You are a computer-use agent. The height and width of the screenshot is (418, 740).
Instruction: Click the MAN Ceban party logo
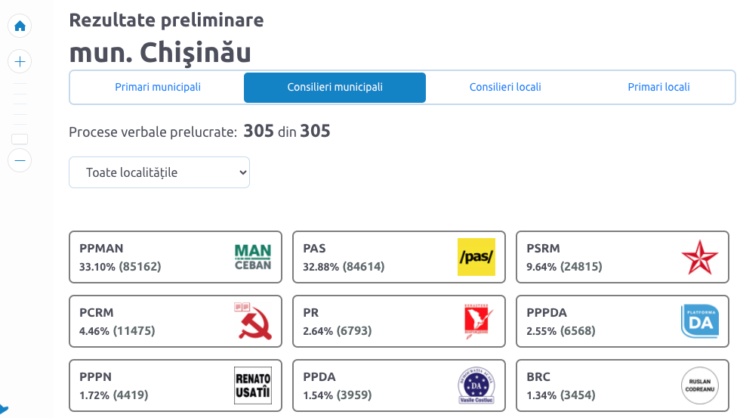[x=252, y=257]
